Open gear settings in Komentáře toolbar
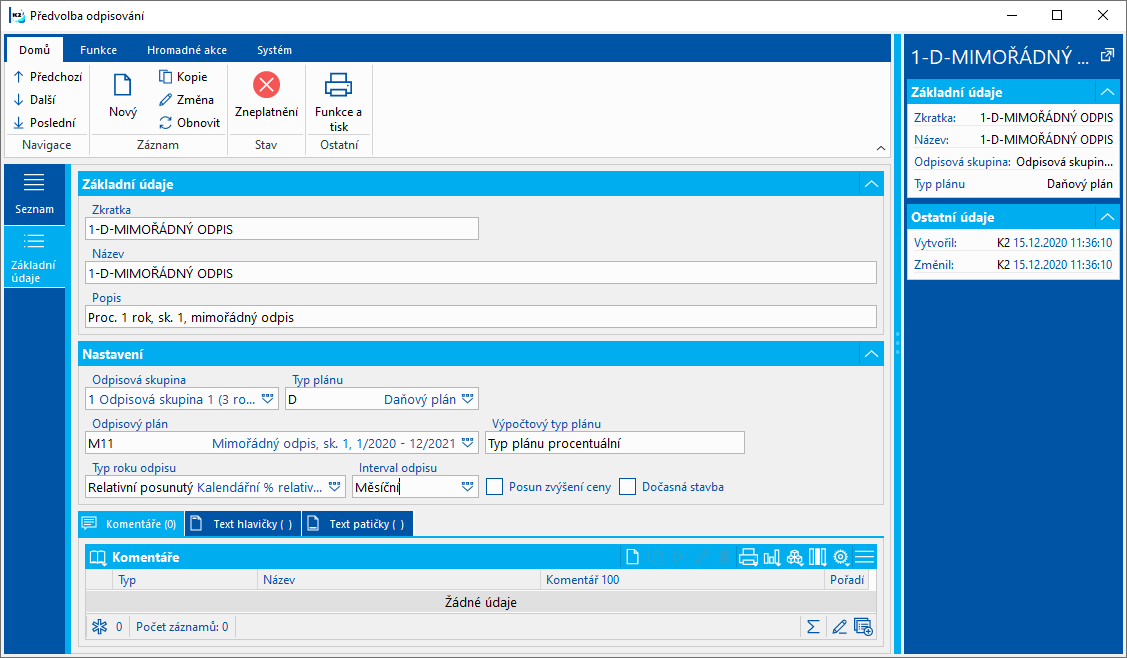This screenshot has height=658, width=1127. click(x=841, y=557)
